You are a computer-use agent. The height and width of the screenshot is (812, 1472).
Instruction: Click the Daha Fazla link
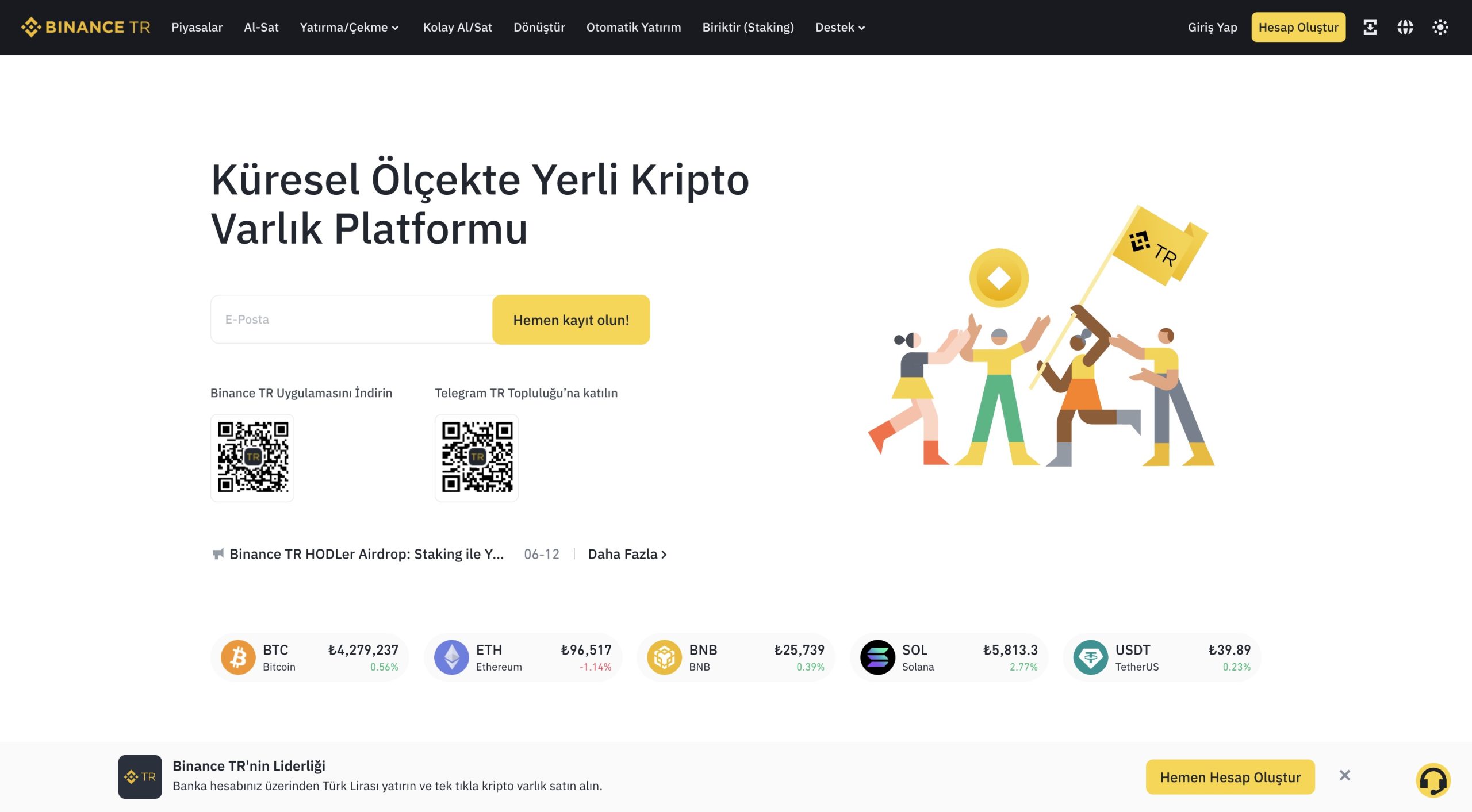pyautogui.click(x=627, y=554)
